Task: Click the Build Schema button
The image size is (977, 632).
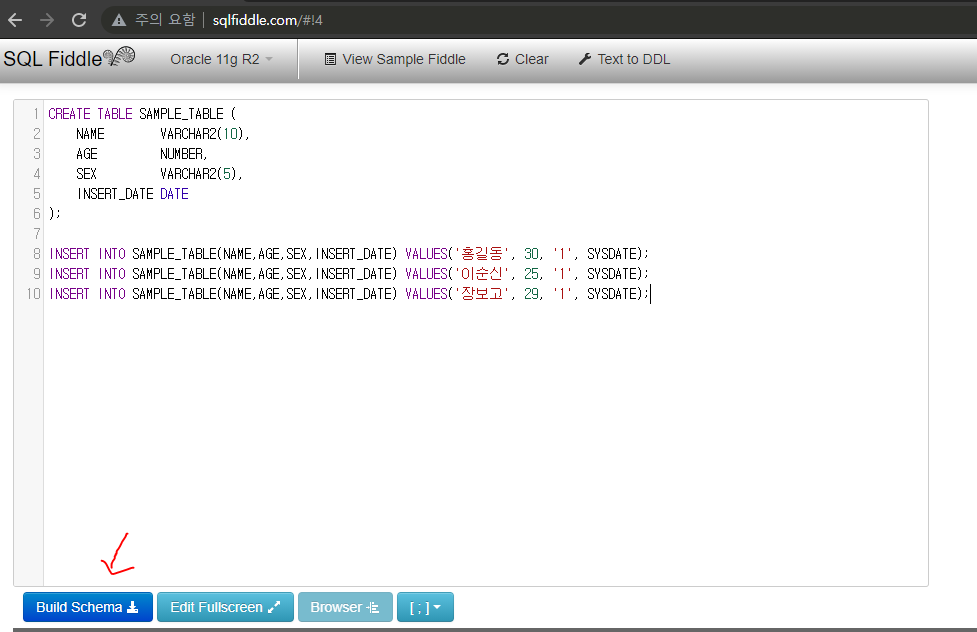Action: point(87,606)
